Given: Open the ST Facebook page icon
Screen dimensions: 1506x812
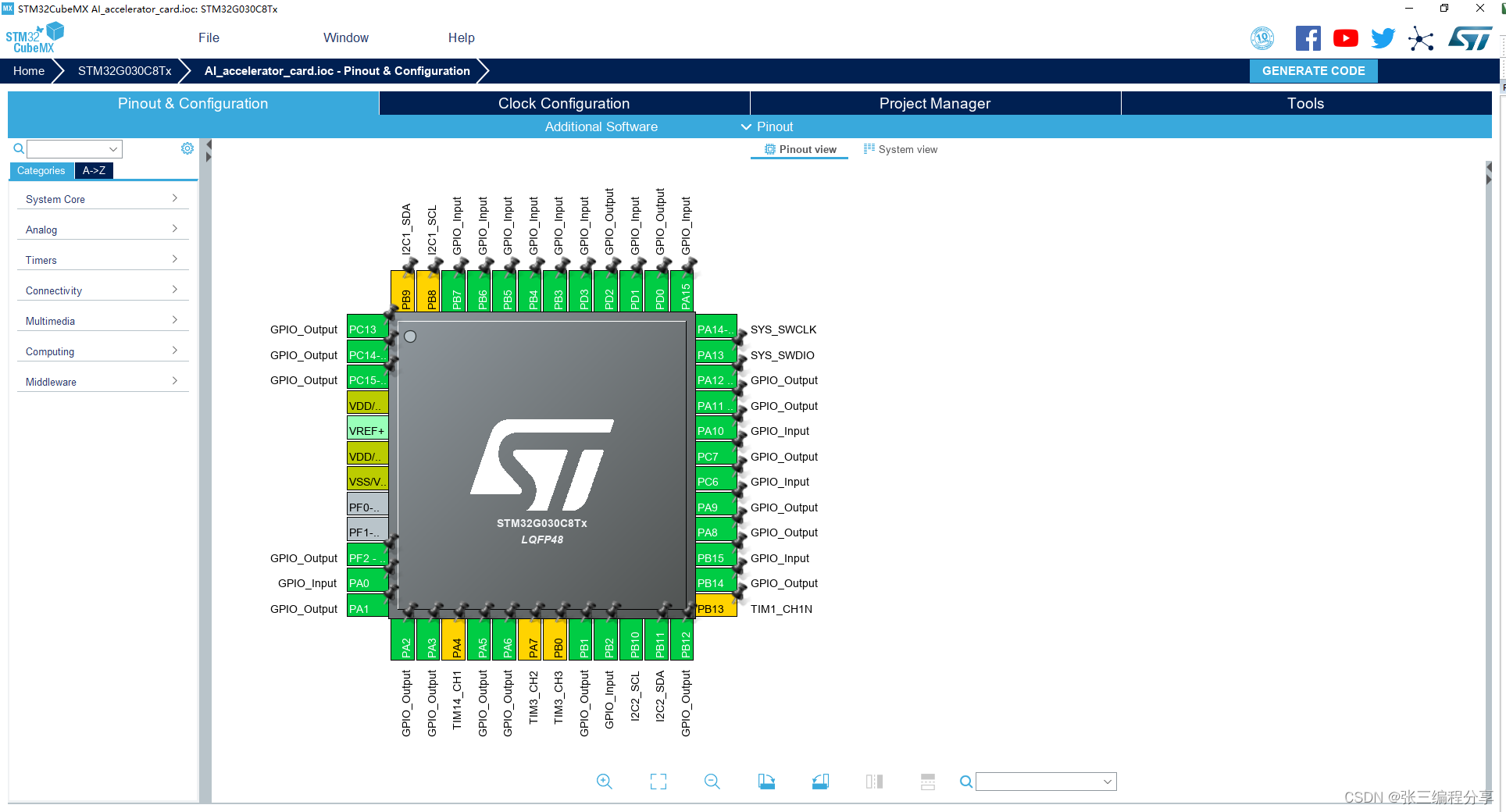Looking at the screenshot, I should tap(1308, 38).
